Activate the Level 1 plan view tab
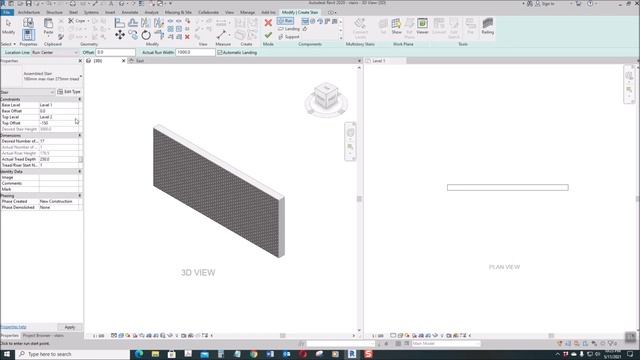Screen dimensions: 640x360 click(385, 61)
